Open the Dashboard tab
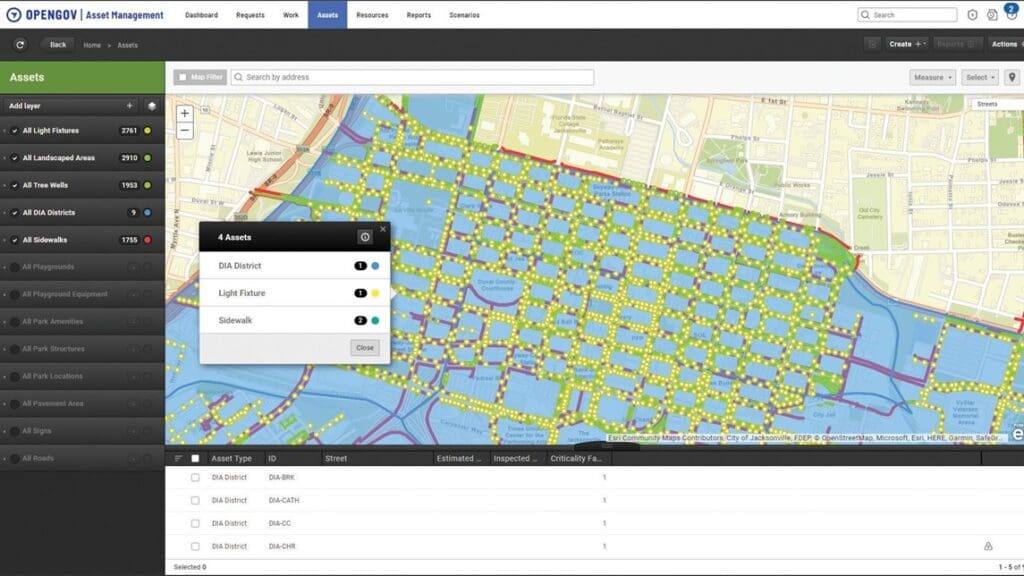 tap(201, 14)
